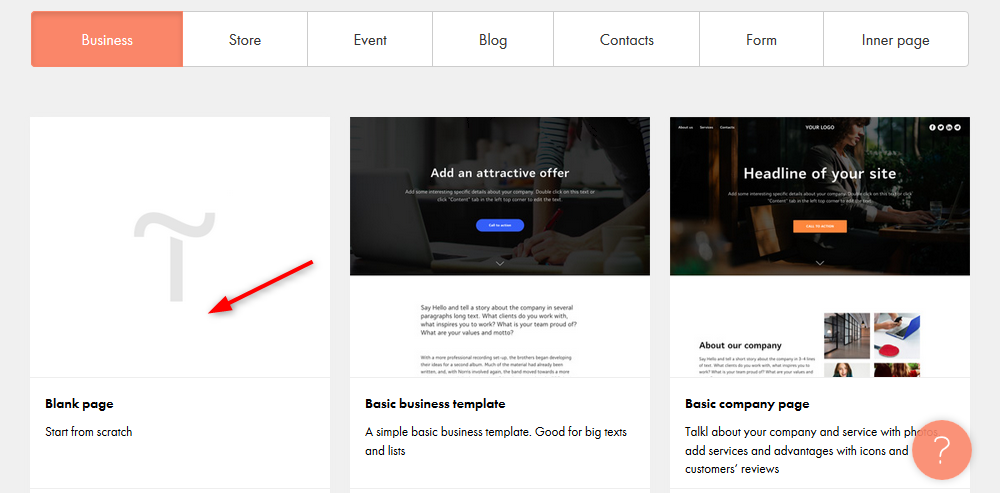The image size is (1000, 493).
Task: Switch to the Store tab
Action: tap(245, 40)
